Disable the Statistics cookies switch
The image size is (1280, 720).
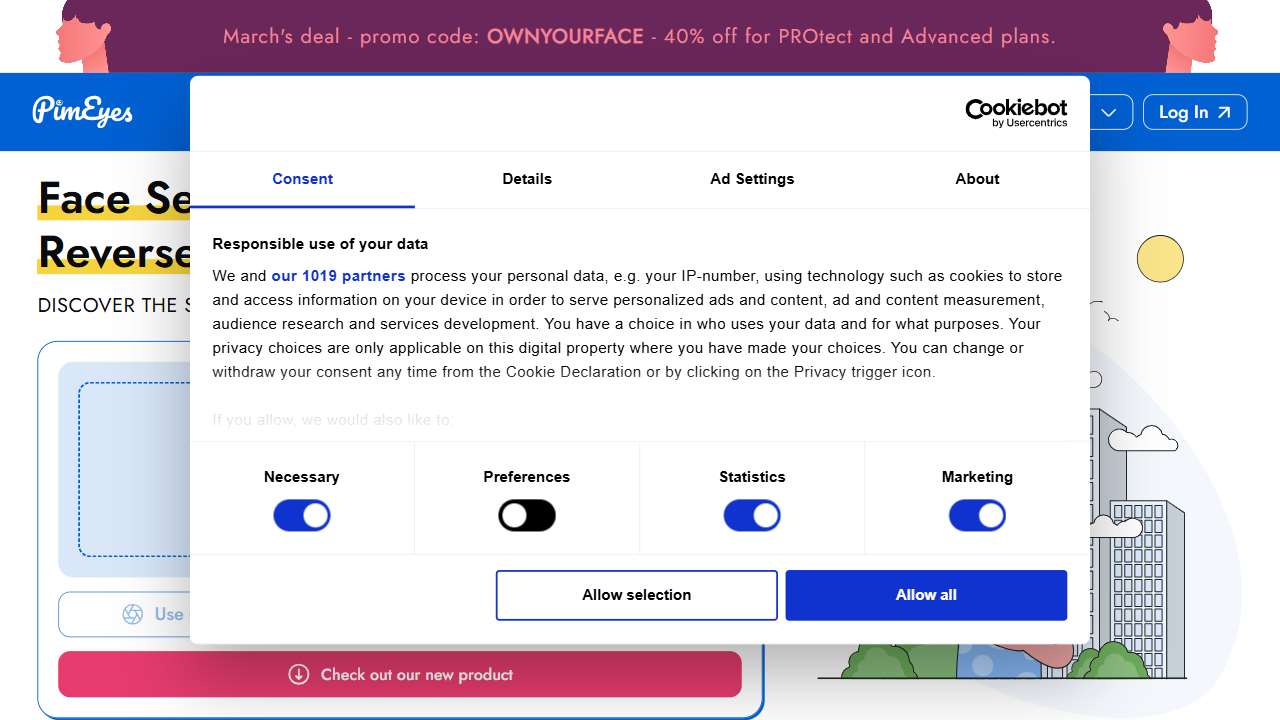(x=752, y=516)
